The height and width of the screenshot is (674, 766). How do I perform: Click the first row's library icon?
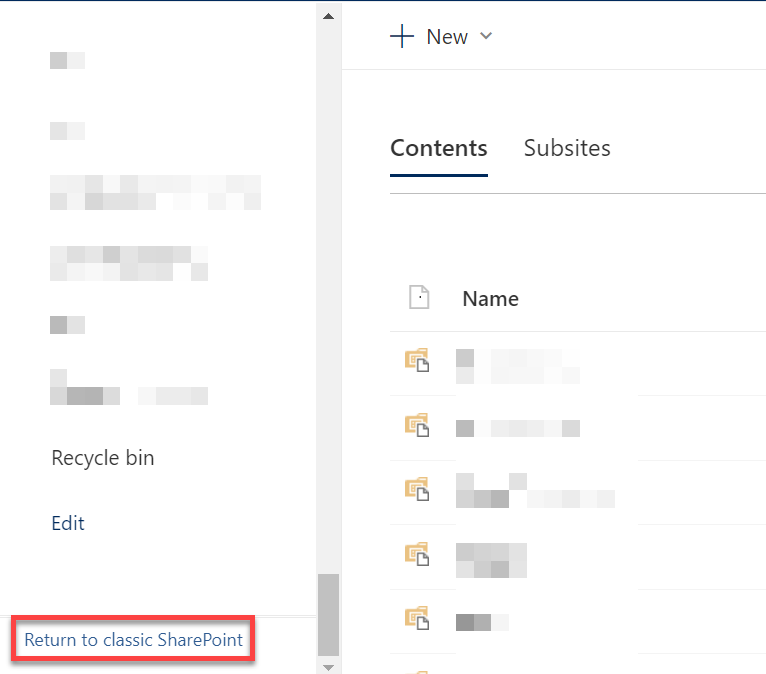tap(416, 362)
